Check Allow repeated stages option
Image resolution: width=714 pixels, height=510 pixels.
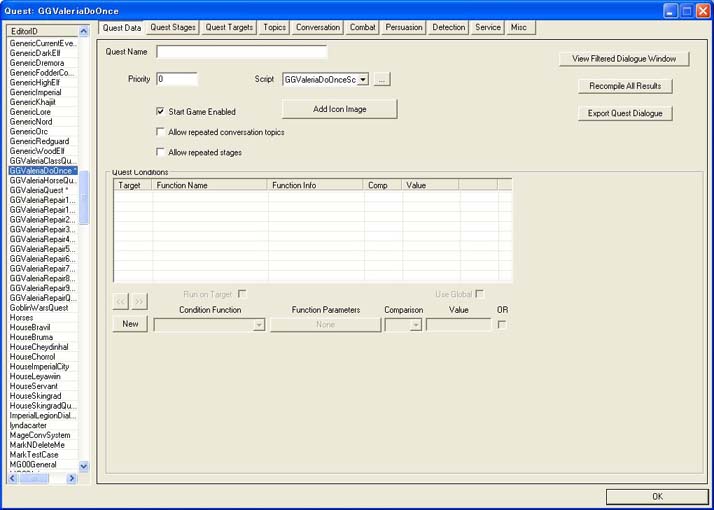160,152
